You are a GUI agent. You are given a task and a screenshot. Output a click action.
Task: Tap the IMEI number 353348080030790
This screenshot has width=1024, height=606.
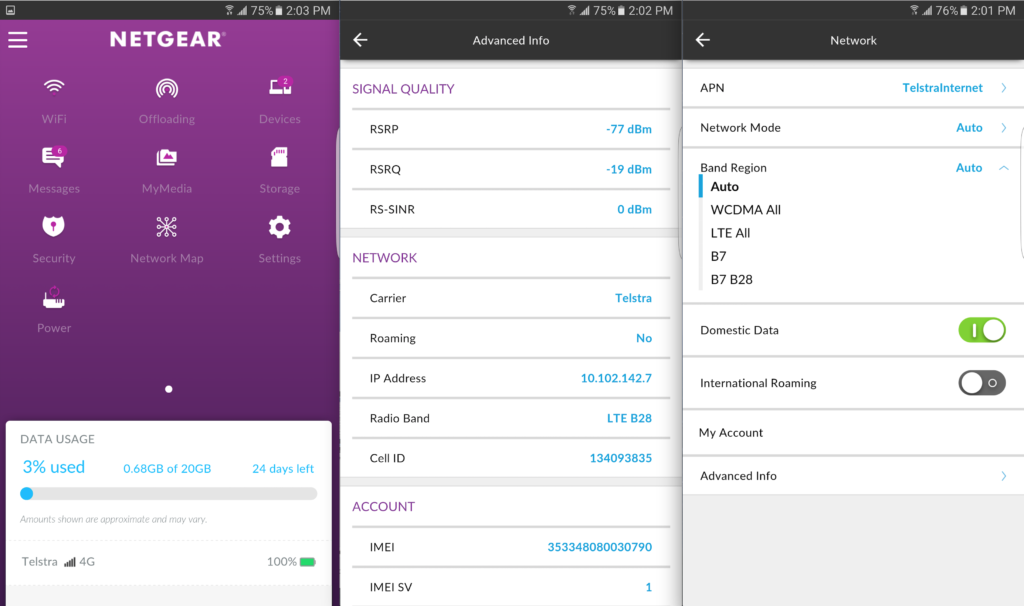coord(600,547)
